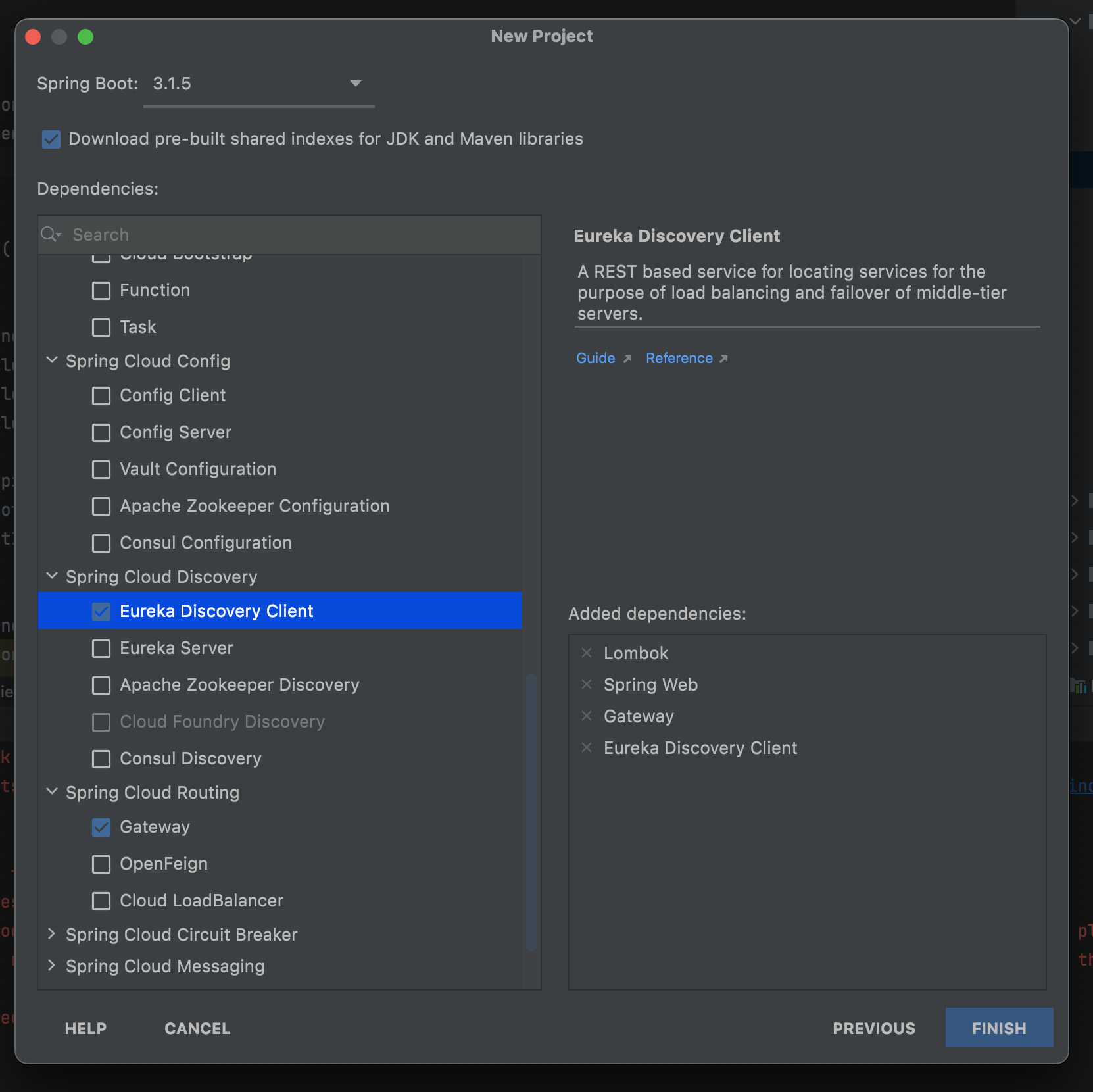Select the disabled Cloud Foundry Discovery row
1093x1092 pixels.
point(280,722)
